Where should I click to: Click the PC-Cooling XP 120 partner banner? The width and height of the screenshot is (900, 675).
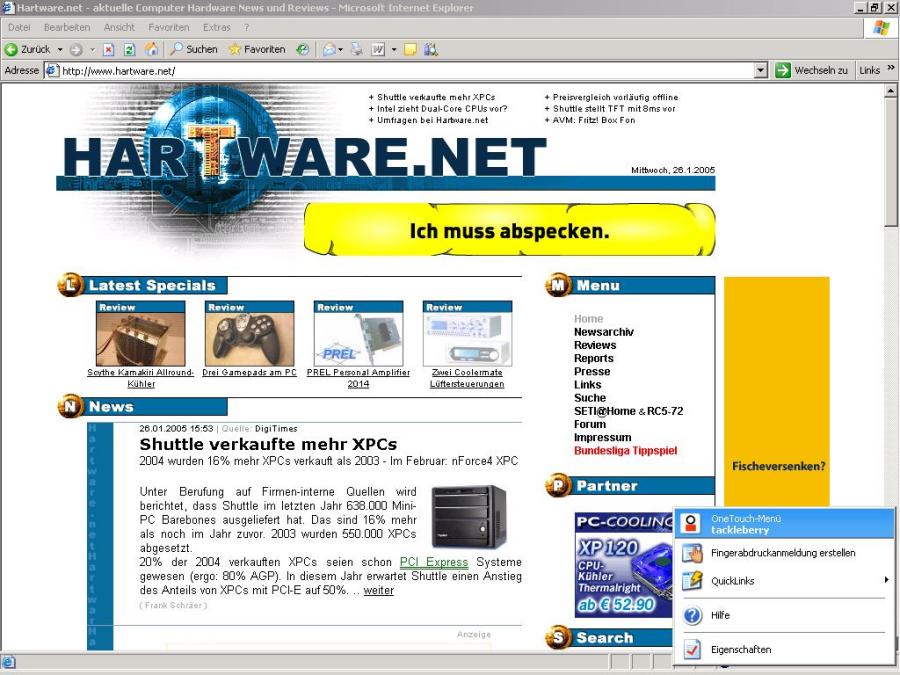(x=624, y=565)
